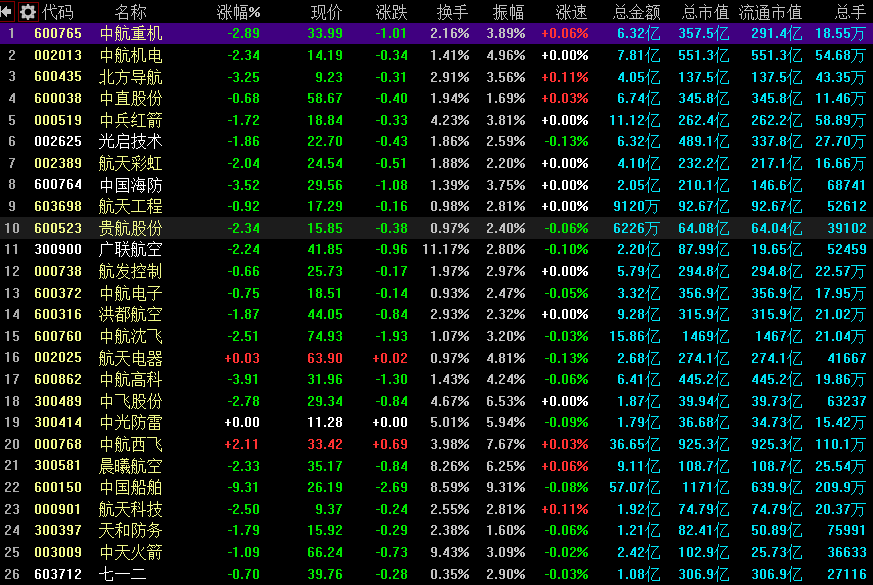Select stock name 航天科技
Screen dimensions: 873x585
pyautogui.click(x=131, y=509)
